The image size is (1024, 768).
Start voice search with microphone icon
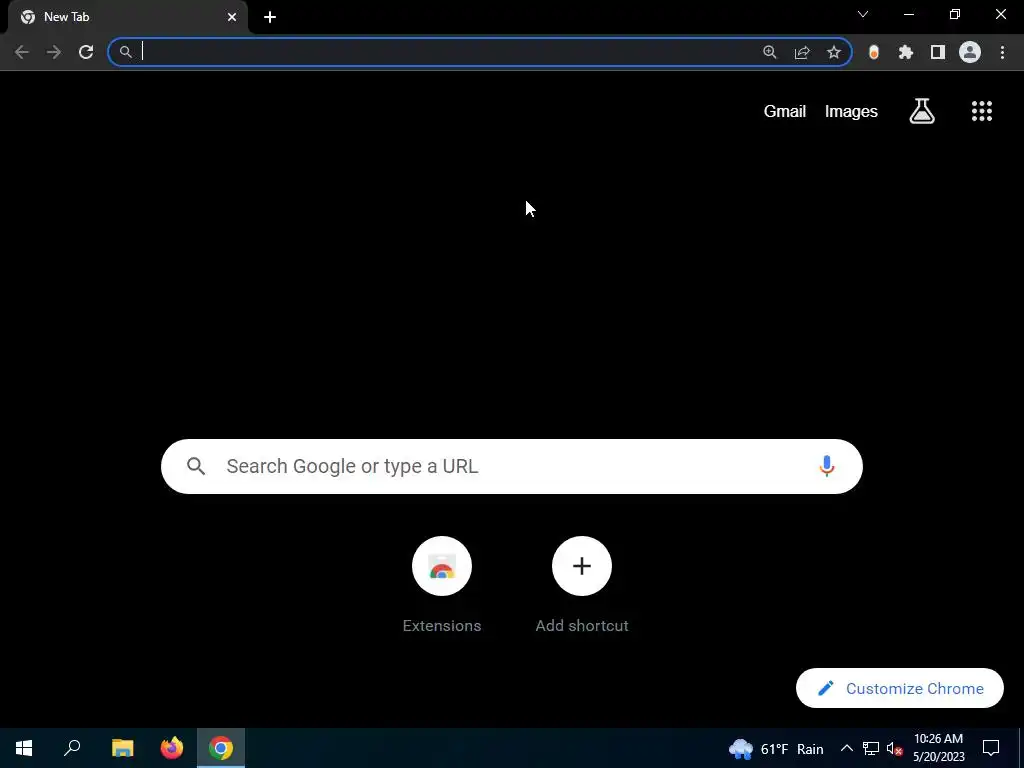[827, 466]
